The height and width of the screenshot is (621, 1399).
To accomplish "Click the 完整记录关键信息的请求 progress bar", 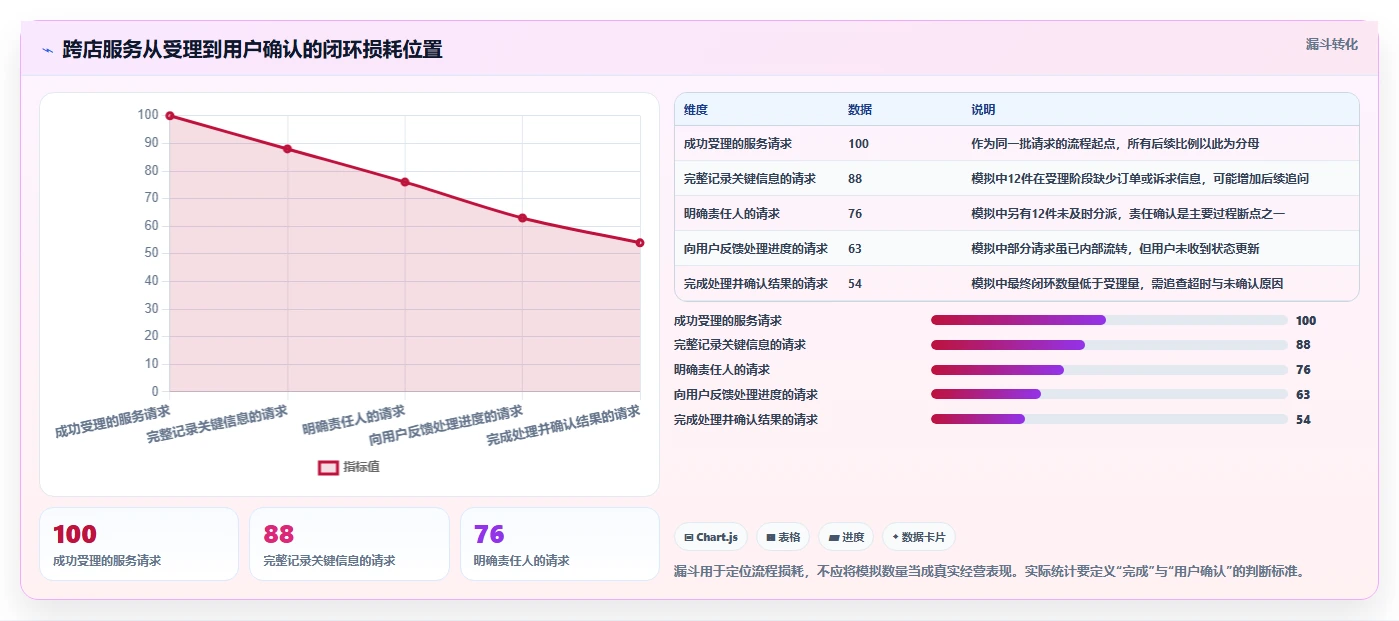I will [1109, 345].
